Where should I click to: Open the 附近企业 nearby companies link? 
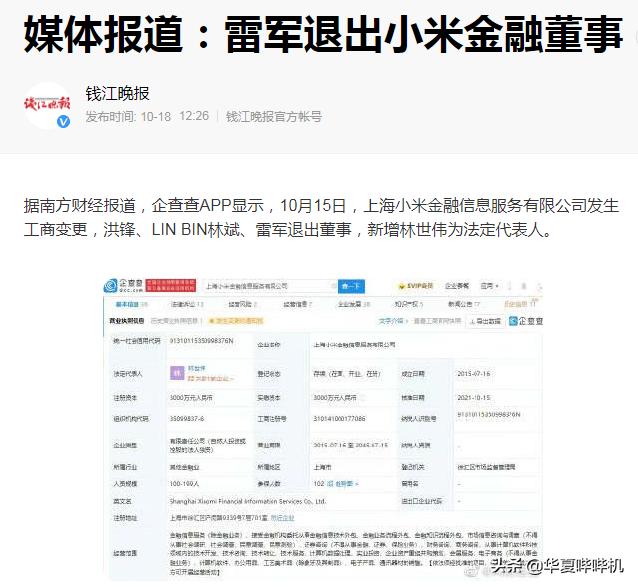pyautogui.click(x=282, y=518)
